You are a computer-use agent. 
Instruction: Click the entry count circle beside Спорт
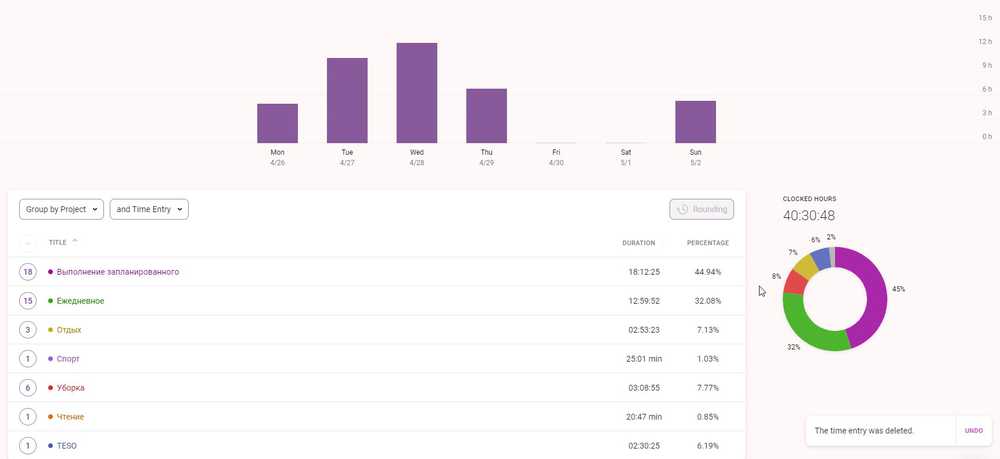[28, 358]
